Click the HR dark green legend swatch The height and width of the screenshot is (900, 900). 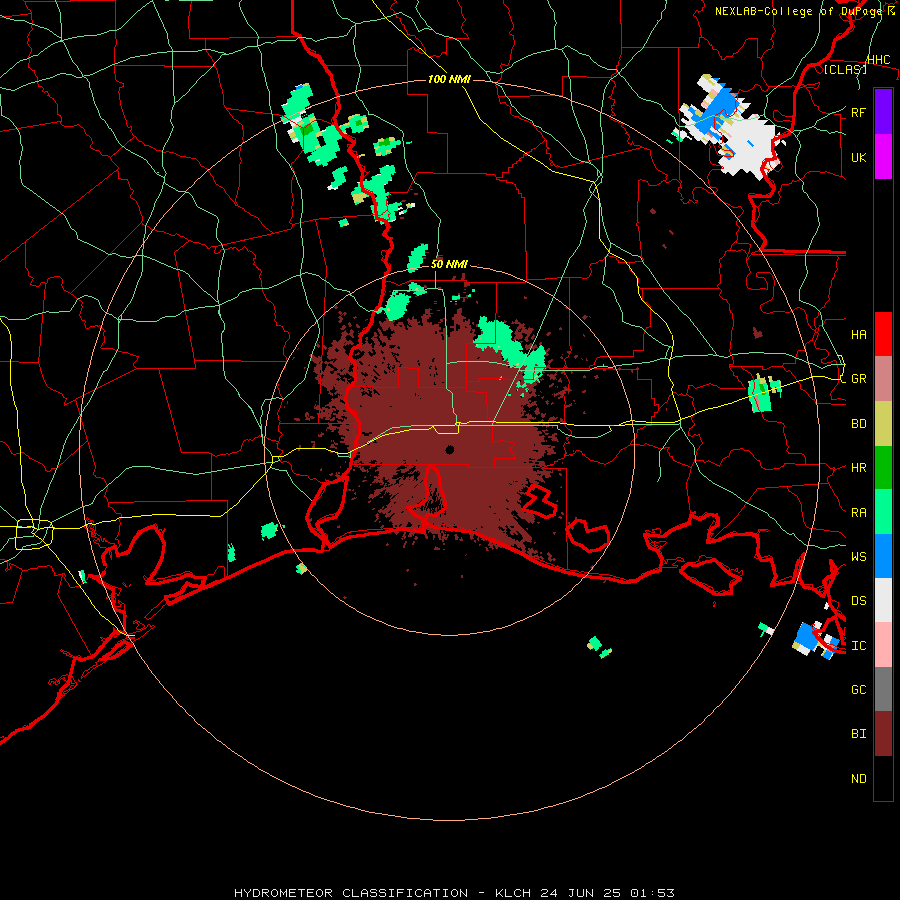883,468
